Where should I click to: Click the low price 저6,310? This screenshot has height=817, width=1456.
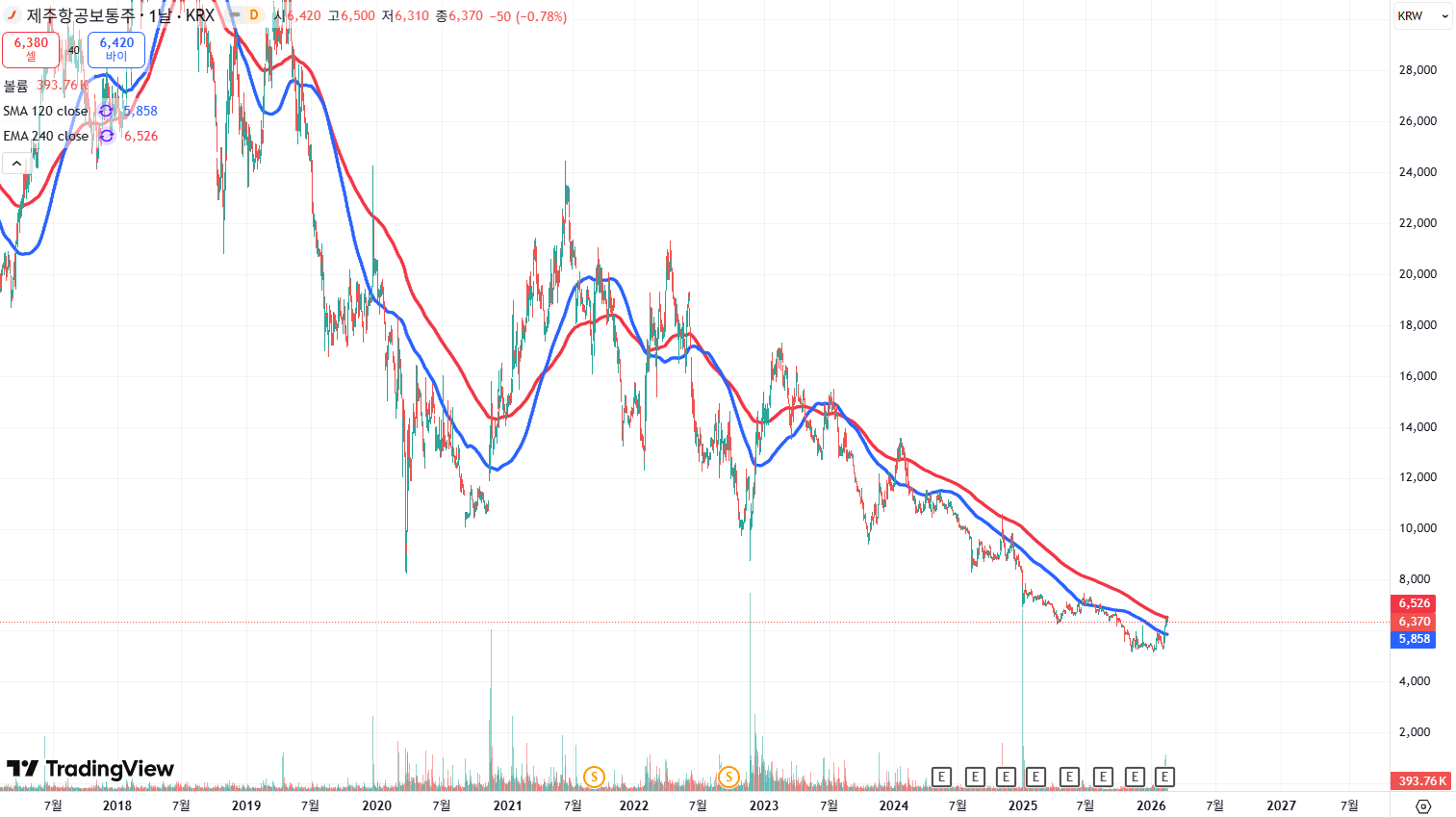click(405, 16)
